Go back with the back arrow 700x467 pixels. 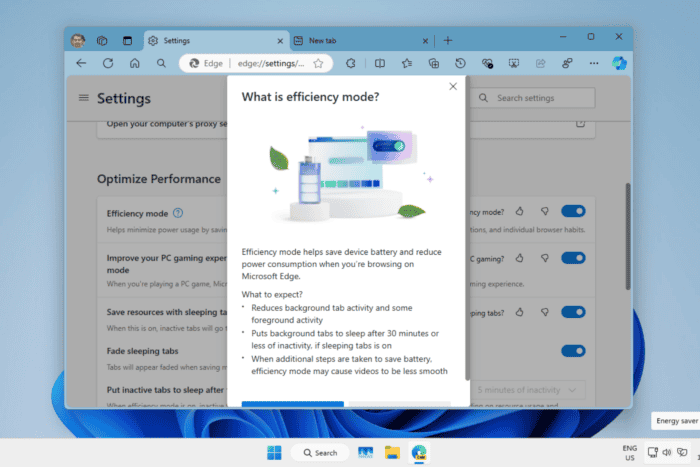pyautogui.click(x=81, y=63)
